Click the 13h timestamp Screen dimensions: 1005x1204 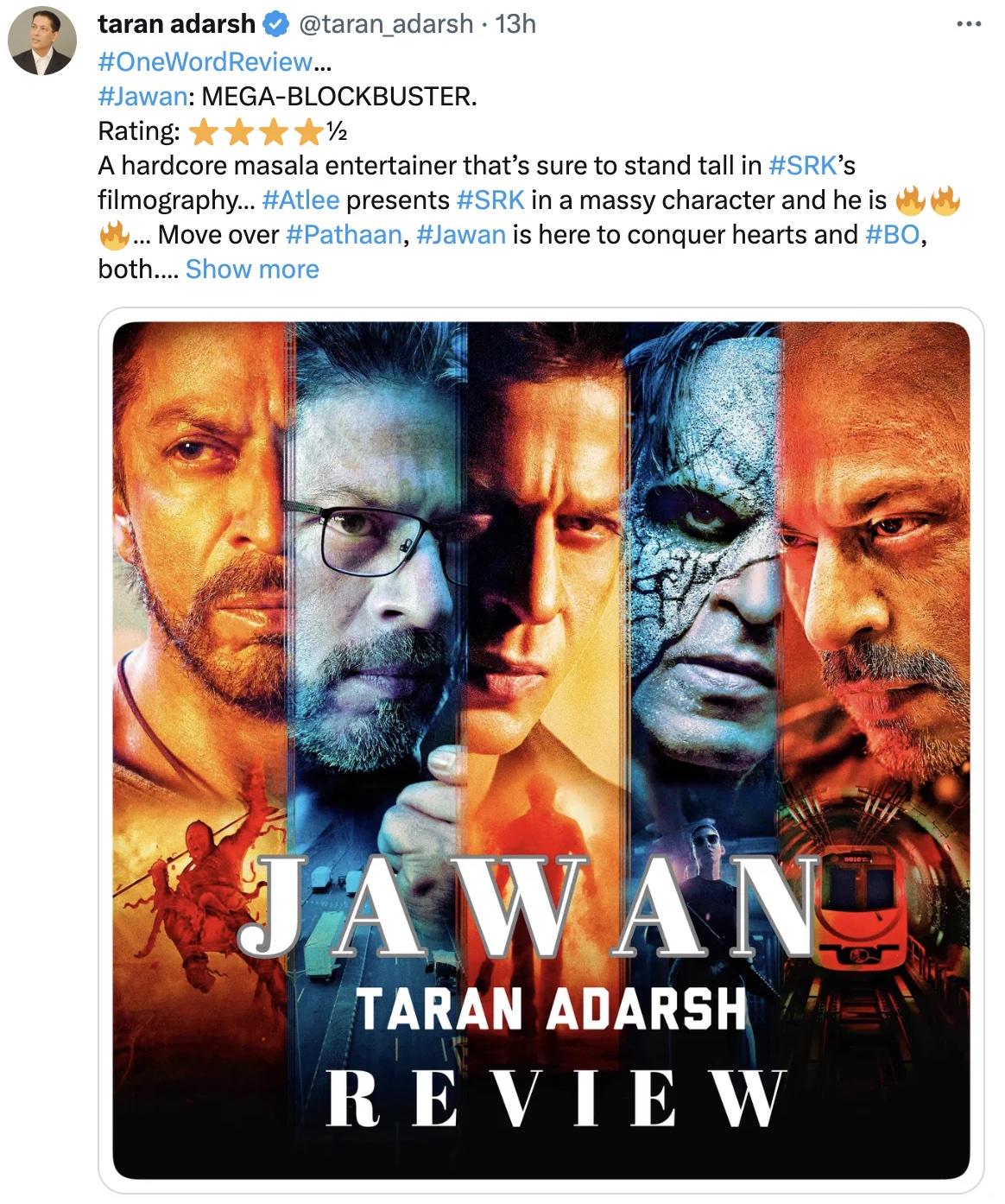(515, 24)
